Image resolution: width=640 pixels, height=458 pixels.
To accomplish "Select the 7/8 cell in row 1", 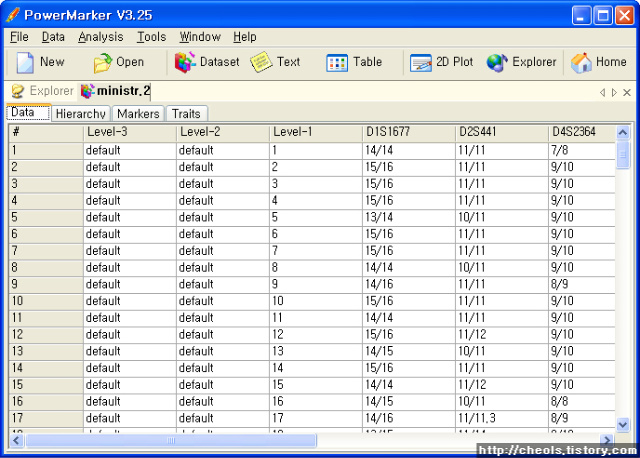I will click(582, 150).
